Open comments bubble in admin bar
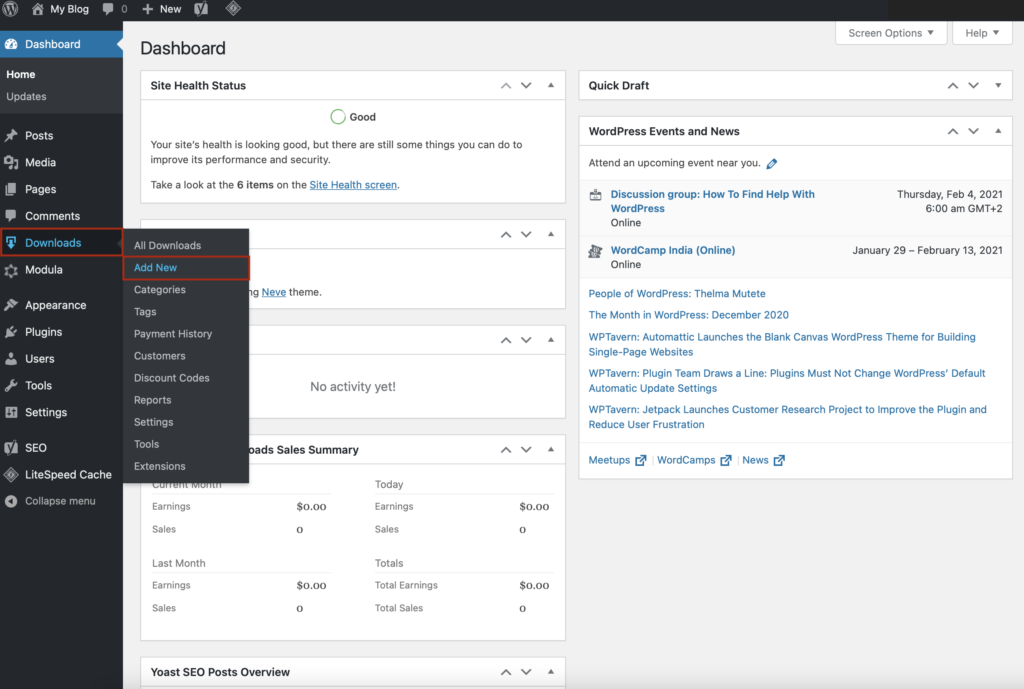Image resolution: width=1024 pixels, height=689 pixels. 108,9
